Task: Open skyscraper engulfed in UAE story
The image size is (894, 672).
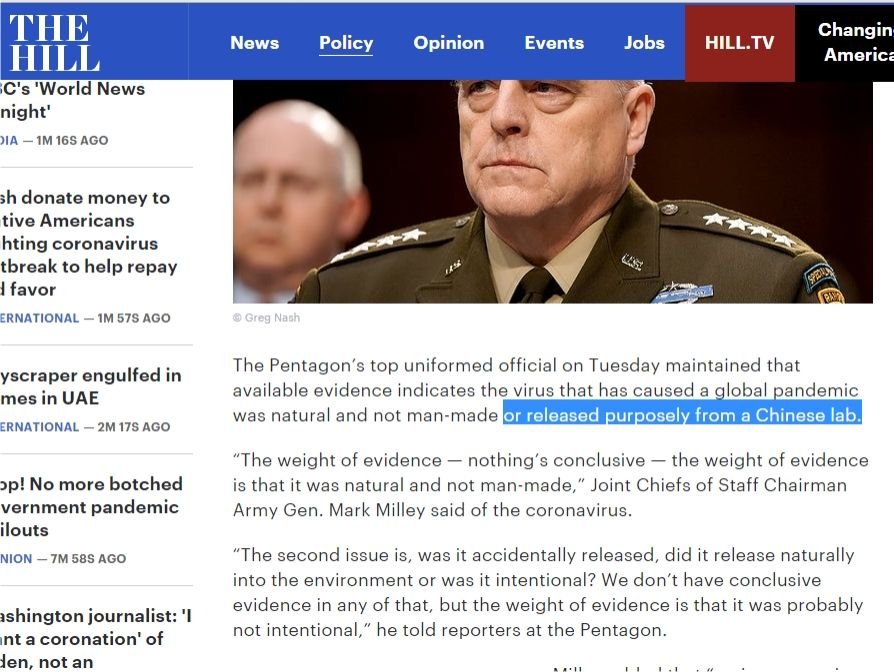Action: coord(91,386)
